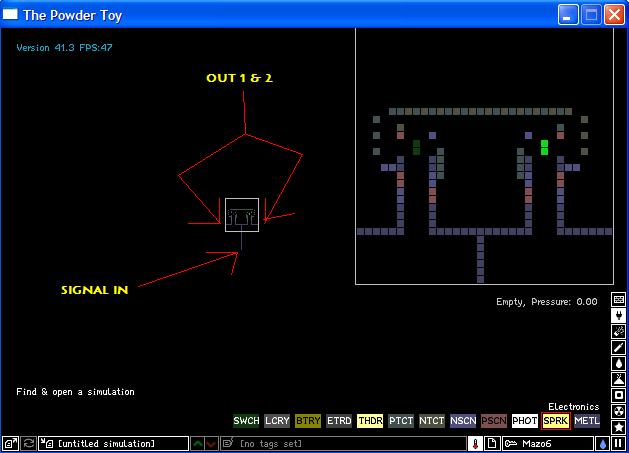Image resolution: width=629 pixels, height=453 pixels.
Task: Click the vote up arrow
Action: pyautogui.click(x=198, y=443)
